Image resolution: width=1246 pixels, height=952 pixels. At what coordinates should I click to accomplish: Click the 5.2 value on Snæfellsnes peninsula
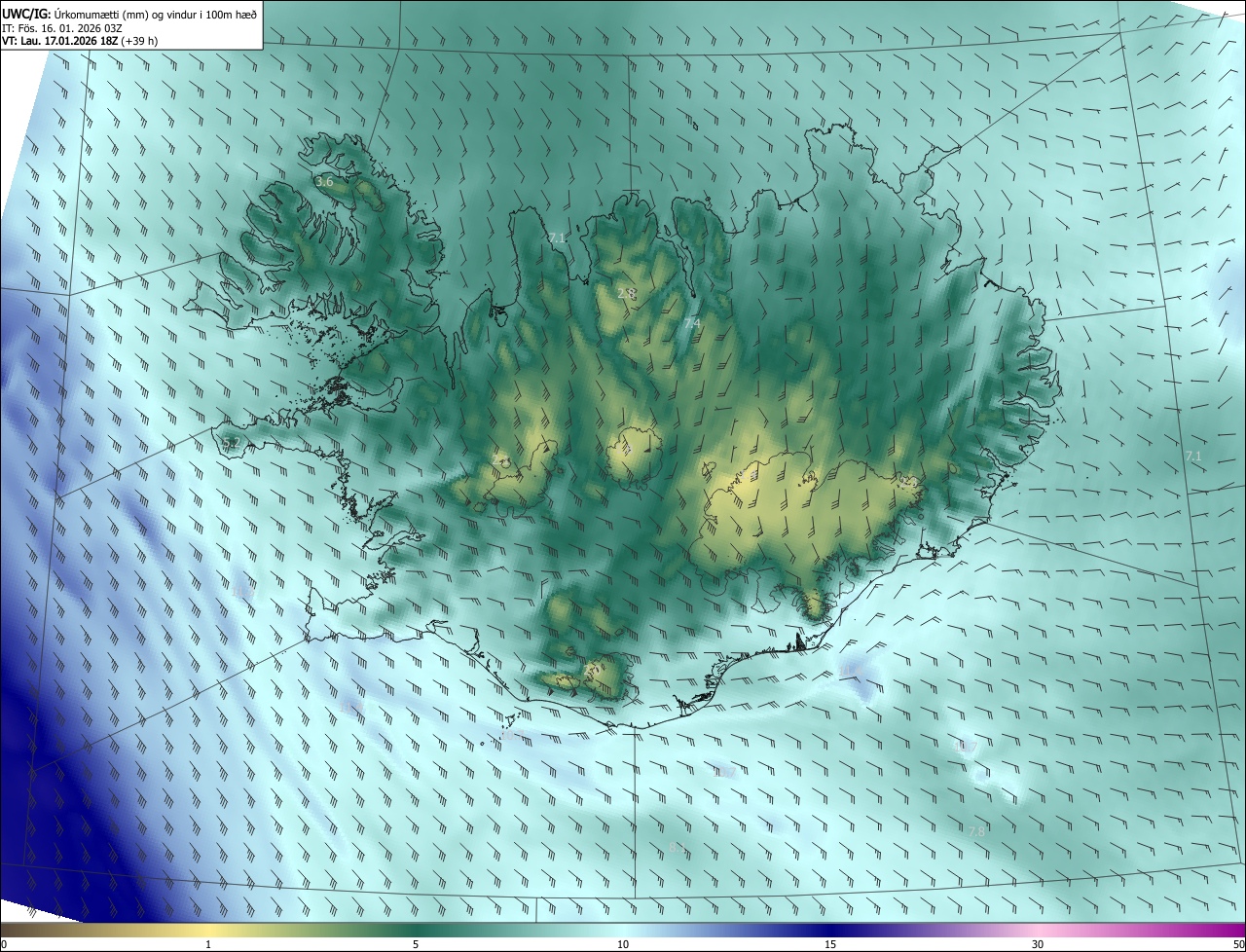231,444
